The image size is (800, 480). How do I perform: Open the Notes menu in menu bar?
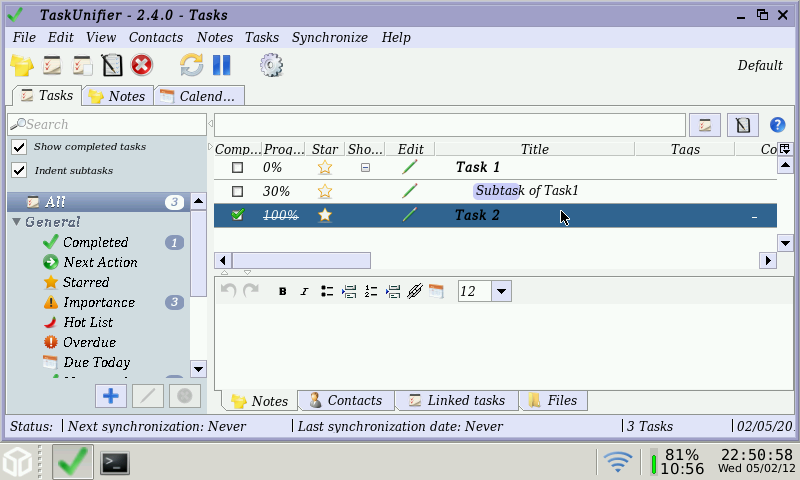pos(215,37)
